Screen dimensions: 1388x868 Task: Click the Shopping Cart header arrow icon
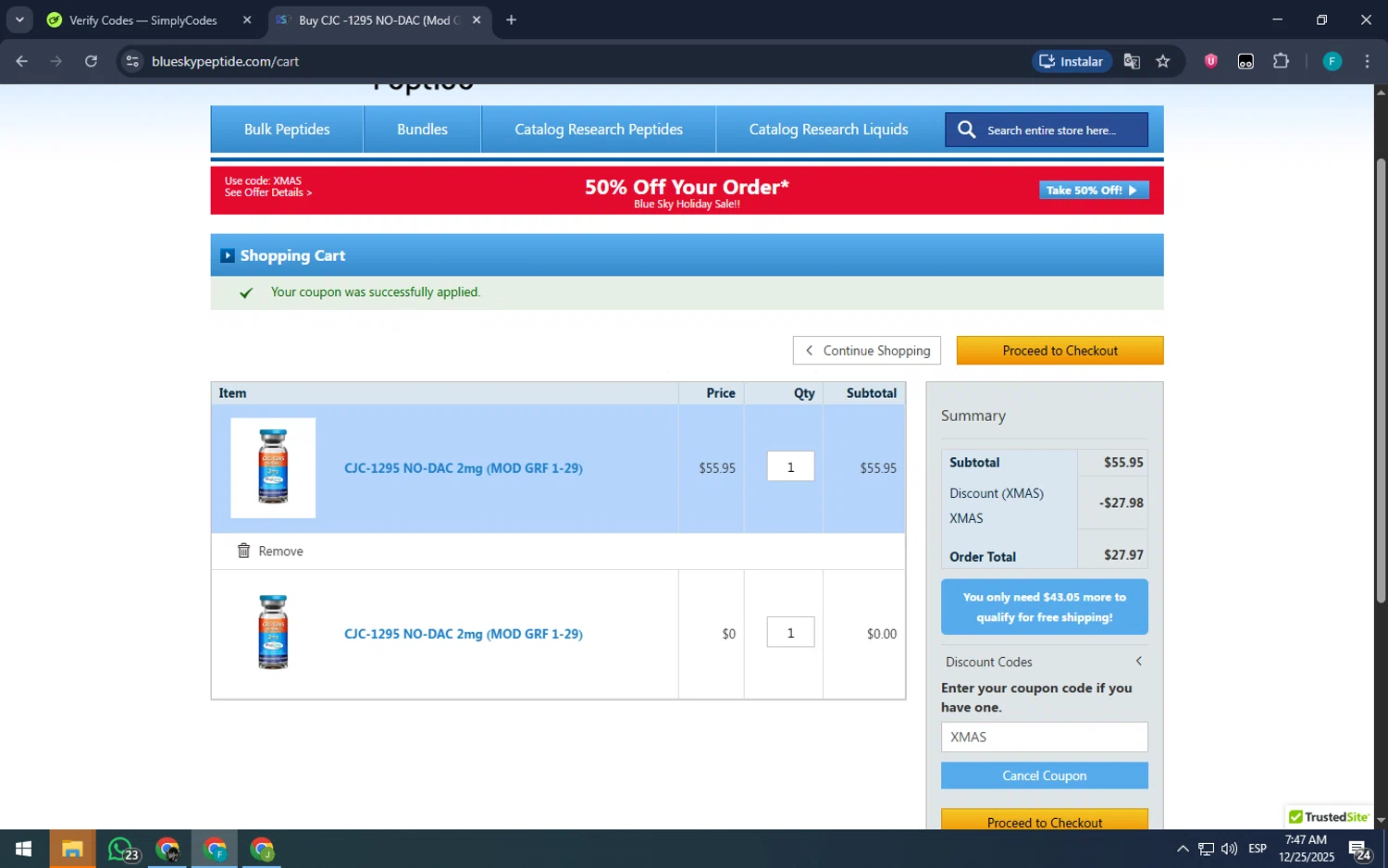tap(228, 255)
